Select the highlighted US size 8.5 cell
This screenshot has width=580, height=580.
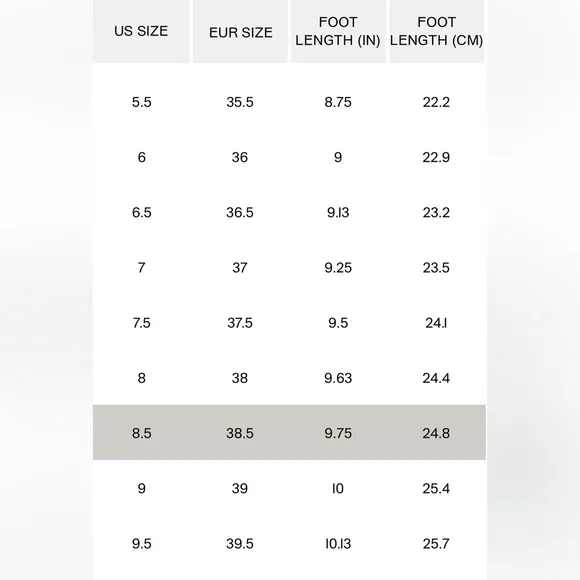tap(142, 433)
